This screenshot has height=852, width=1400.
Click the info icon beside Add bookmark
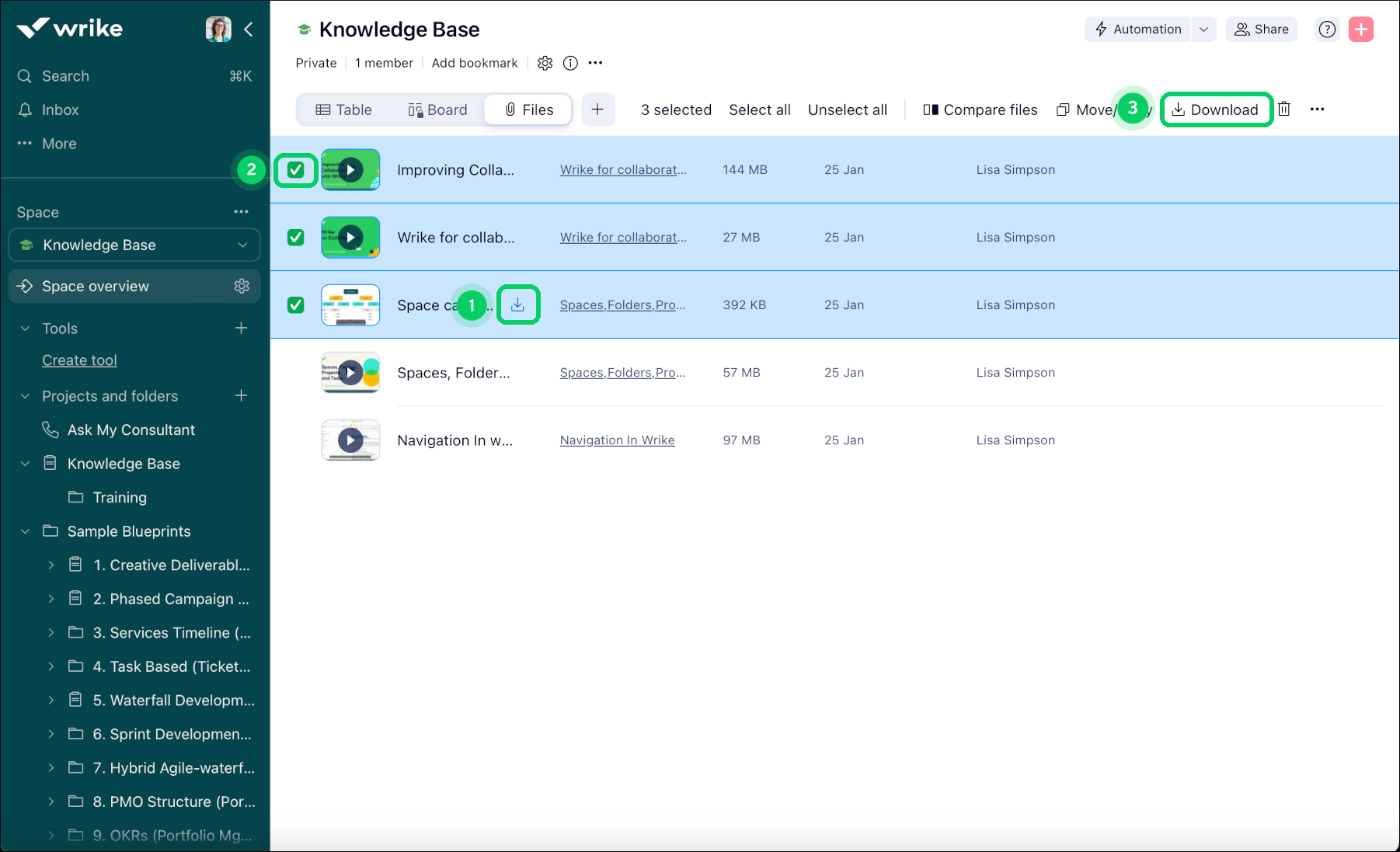pos(570,63)
